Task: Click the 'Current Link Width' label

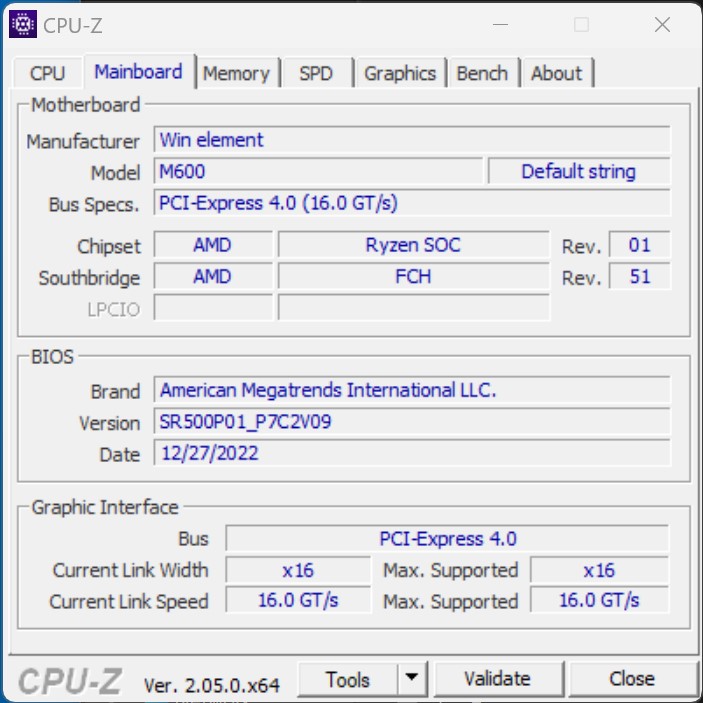Action: (x=130, y=570)
